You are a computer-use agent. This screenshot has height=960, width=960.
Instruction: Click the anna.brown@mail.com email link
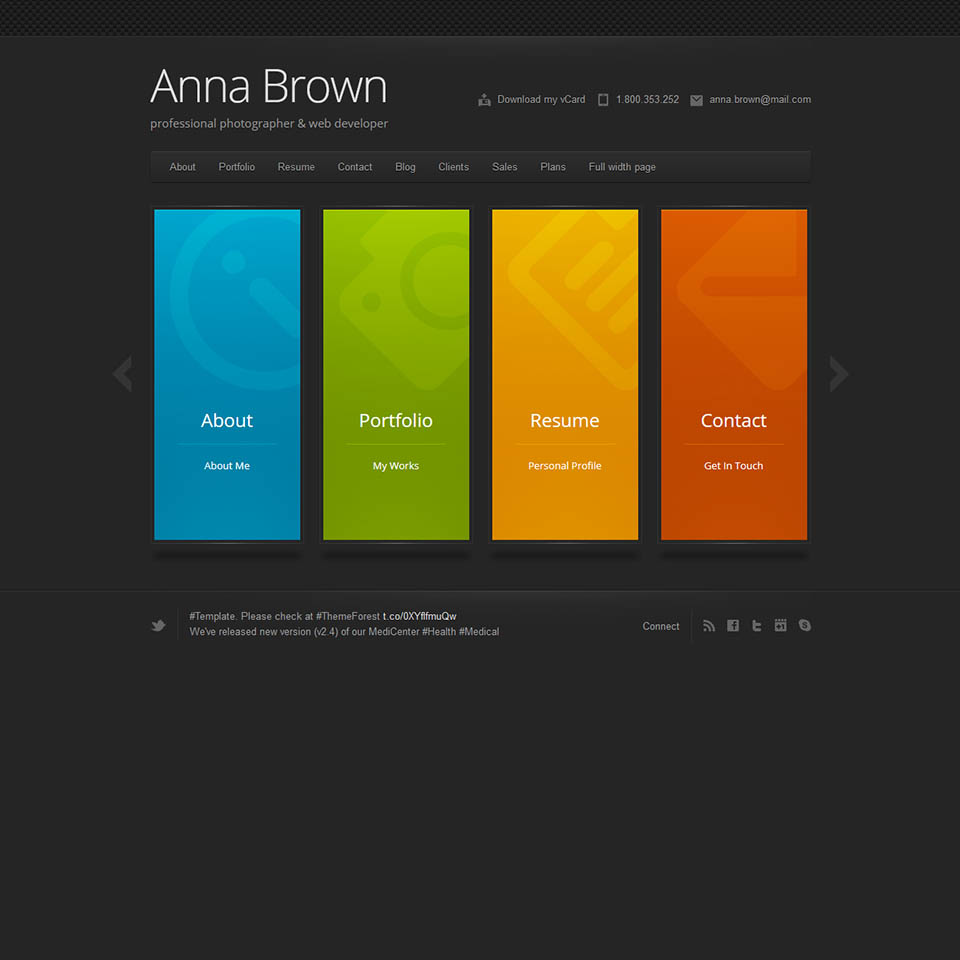760,100
